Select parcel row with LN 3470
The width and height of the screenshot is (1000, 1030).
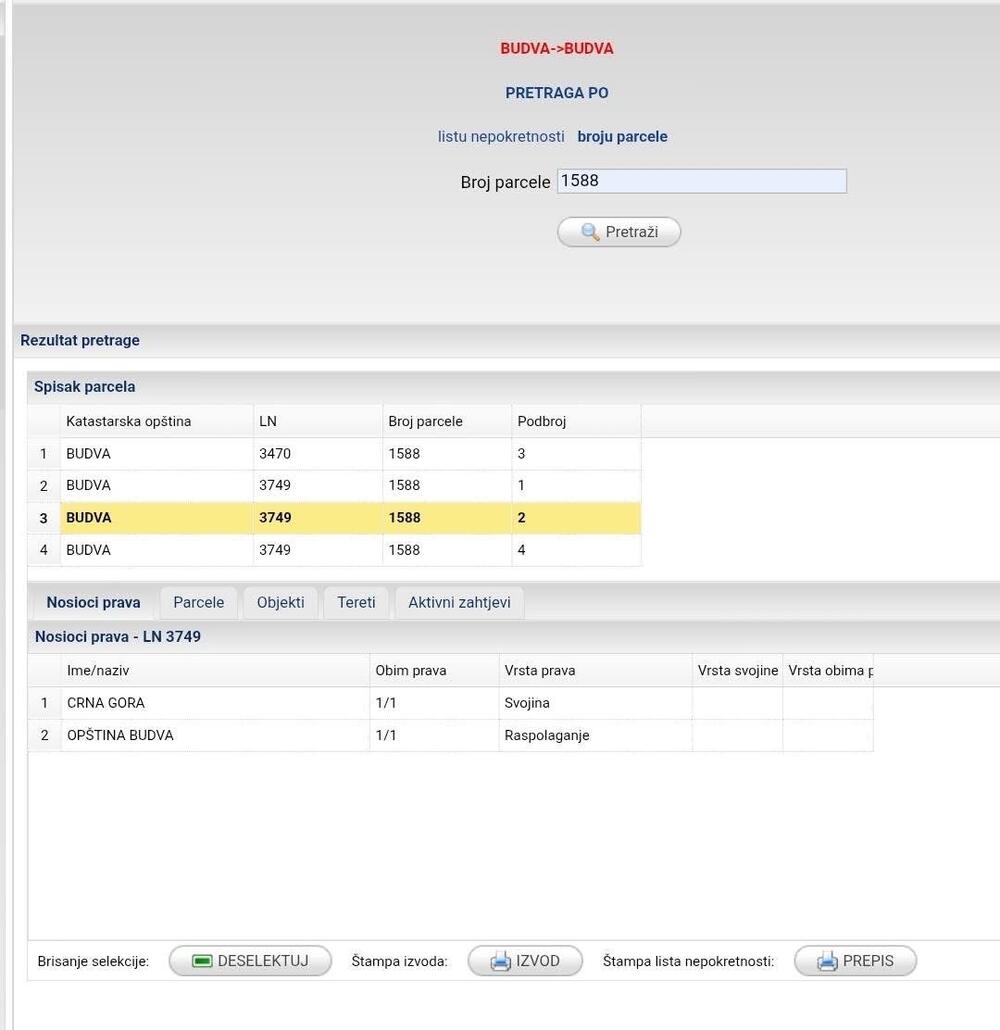tap(274, 454)
